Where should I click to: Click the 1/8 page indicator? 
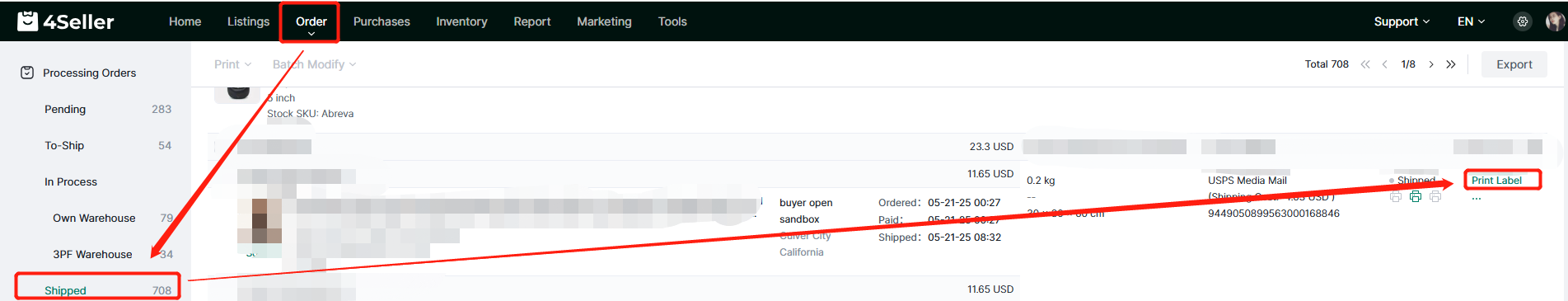click(1408, 64)
